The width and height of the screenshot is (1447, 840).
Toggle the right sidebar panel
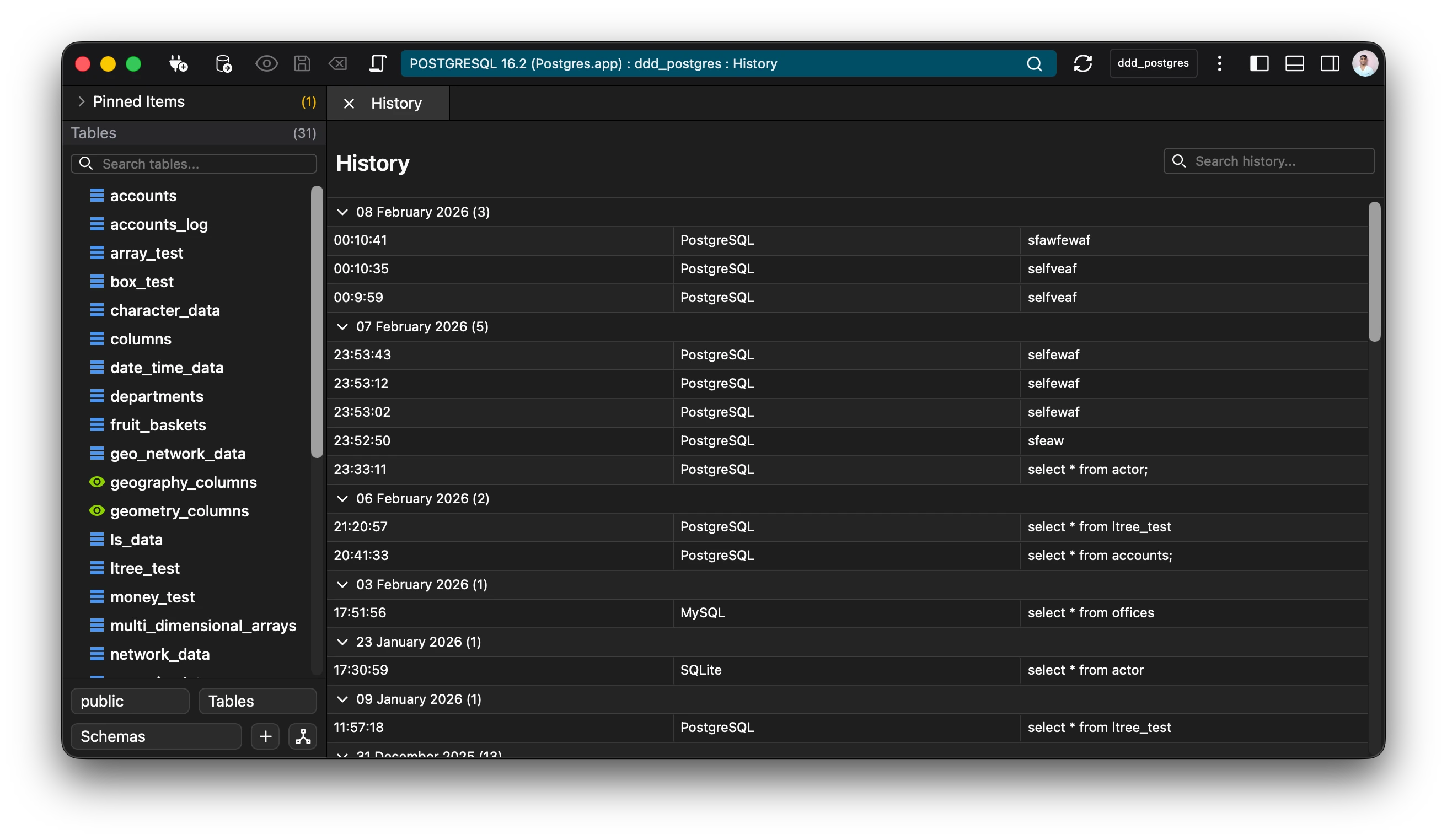(1330, 63)
